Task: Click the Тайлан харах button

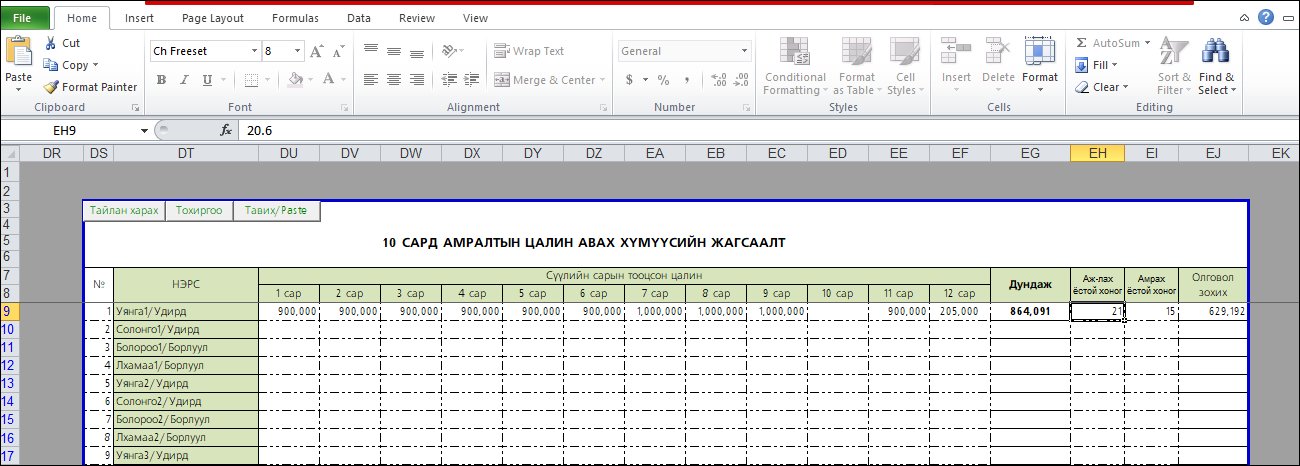Action: 124,211
